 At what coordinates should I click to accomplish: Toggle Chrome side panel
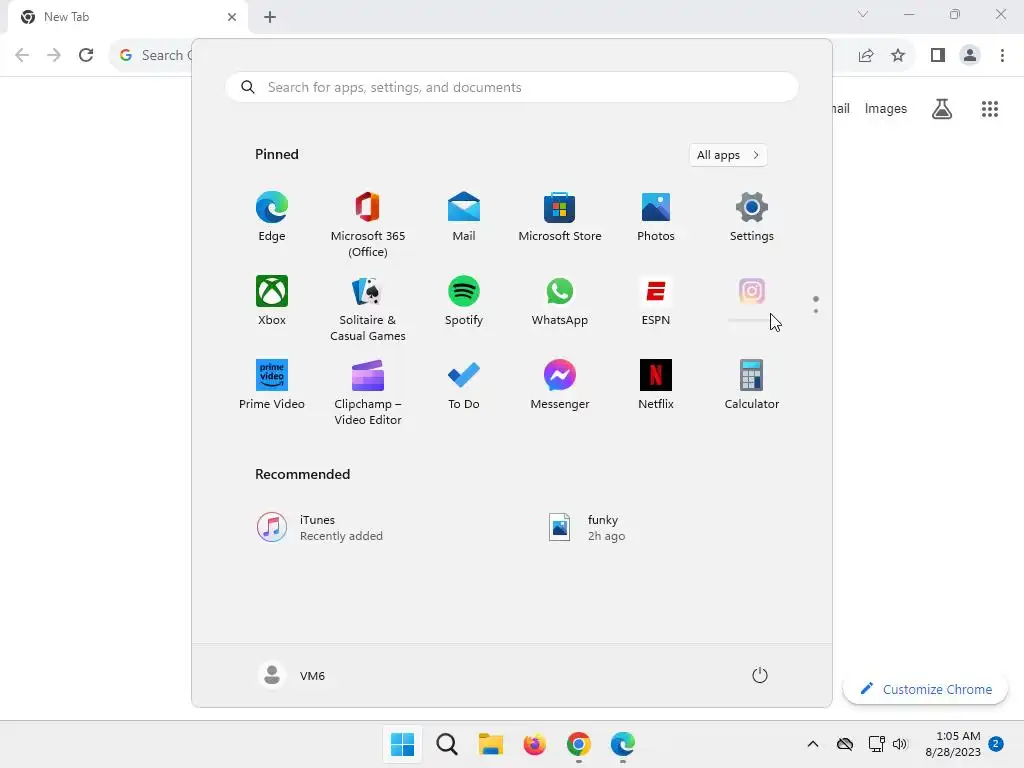point(938,56)
